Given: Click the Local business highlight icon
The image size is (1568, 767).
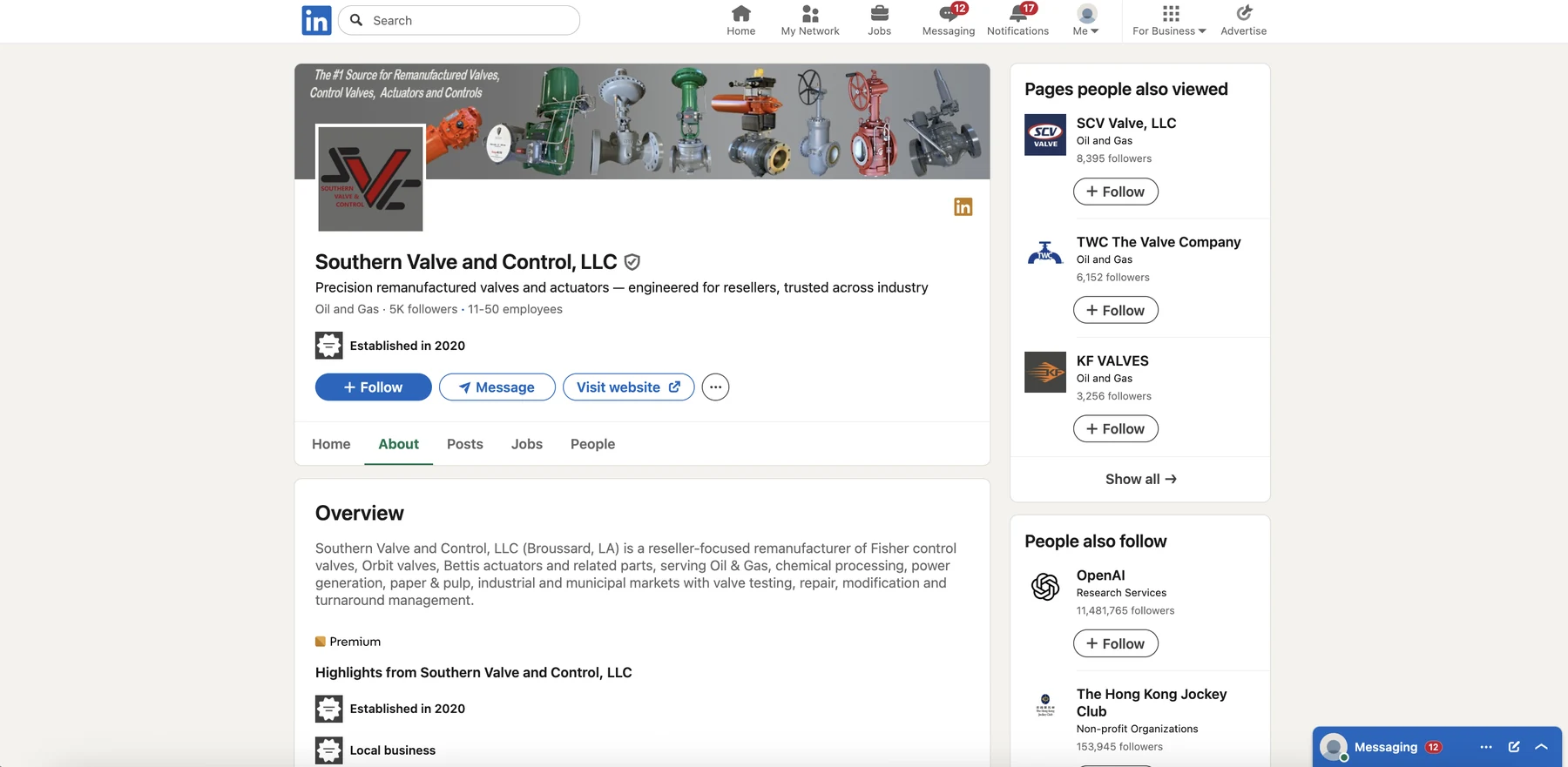Looking at the screenshot, I should coord(328,750).
